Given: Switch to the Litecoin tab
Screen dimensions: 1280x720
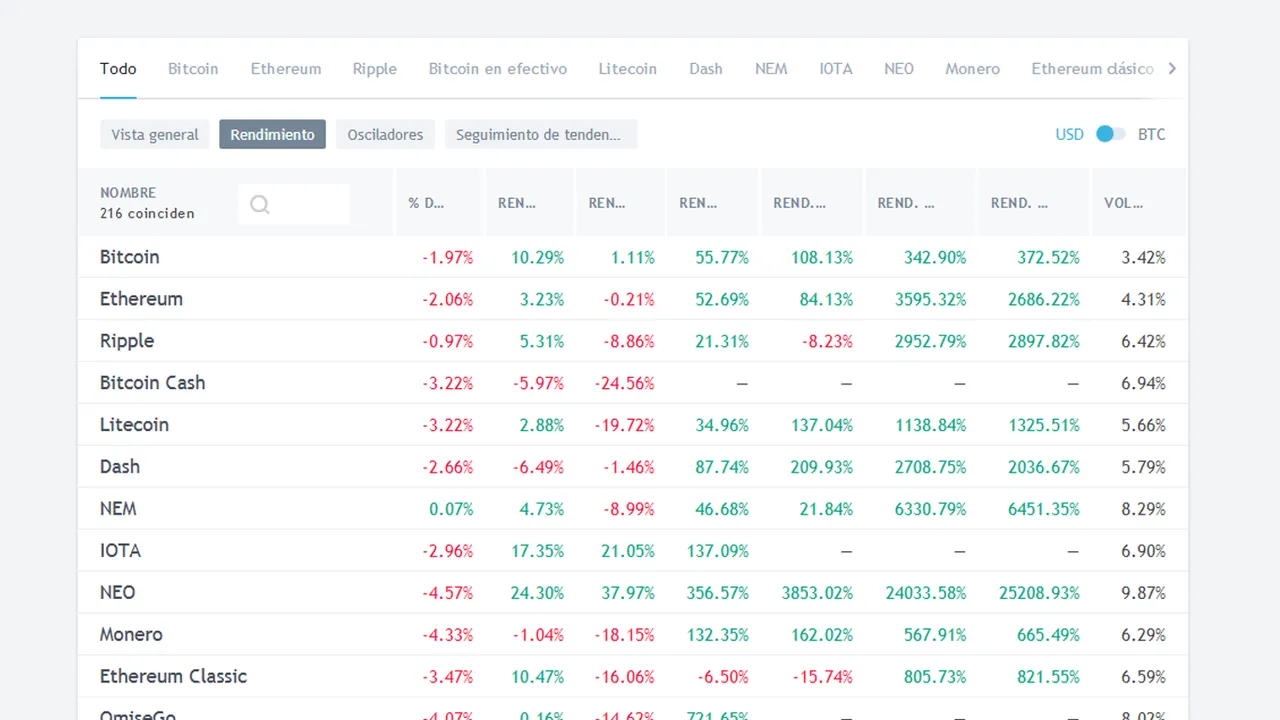Looking at the screenshot, I should tap(628, 69).
